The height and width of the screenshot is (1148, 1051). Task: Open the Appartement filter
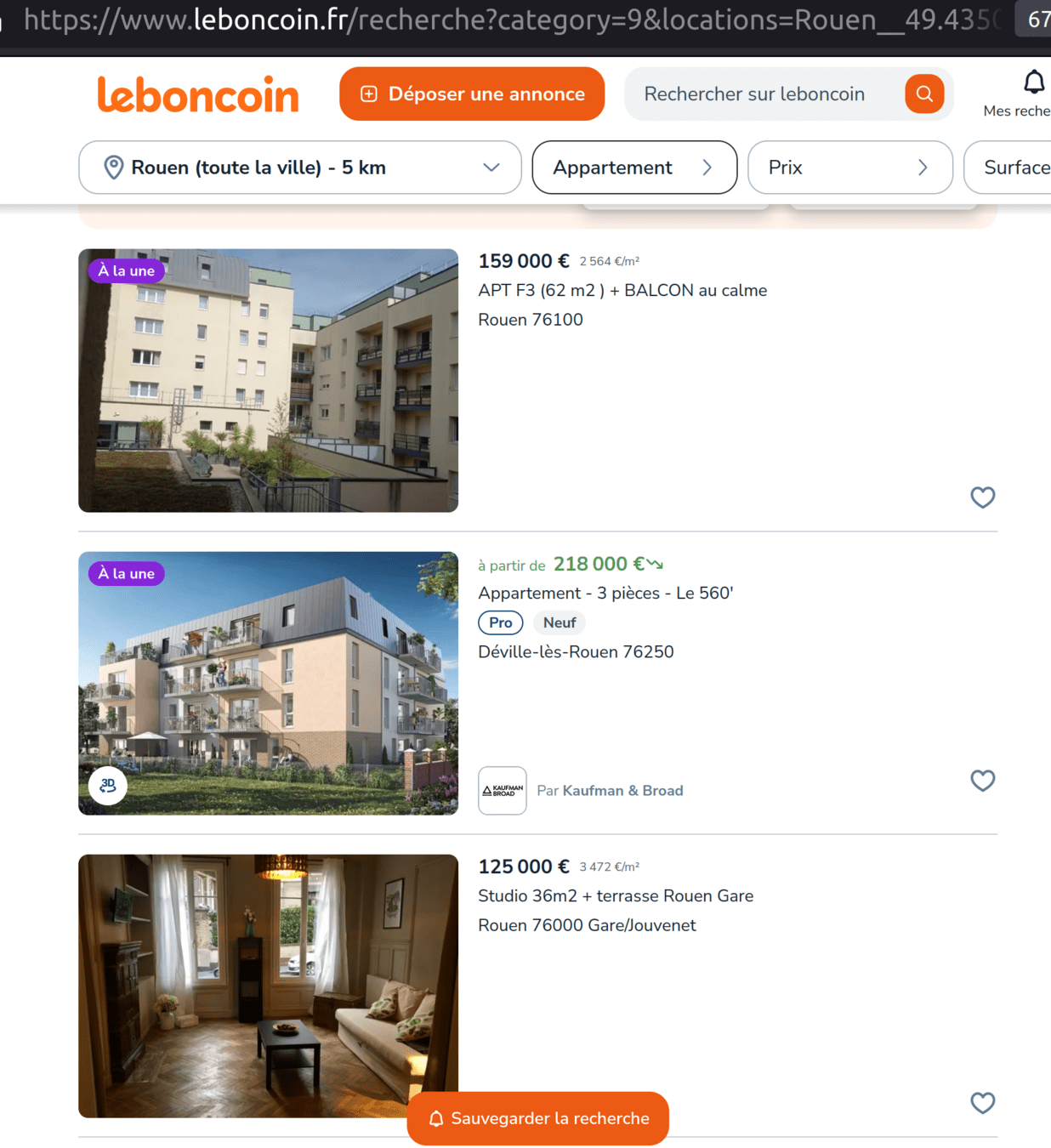click(x=634, y=168)
